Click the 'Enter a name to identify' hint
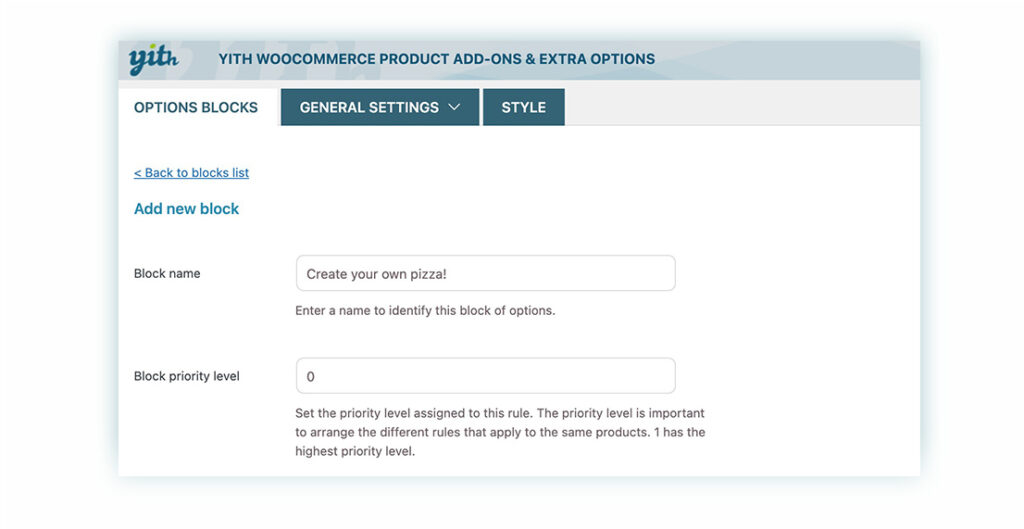Viewport: 1024px width, 529px height. [x=425, y=310]
